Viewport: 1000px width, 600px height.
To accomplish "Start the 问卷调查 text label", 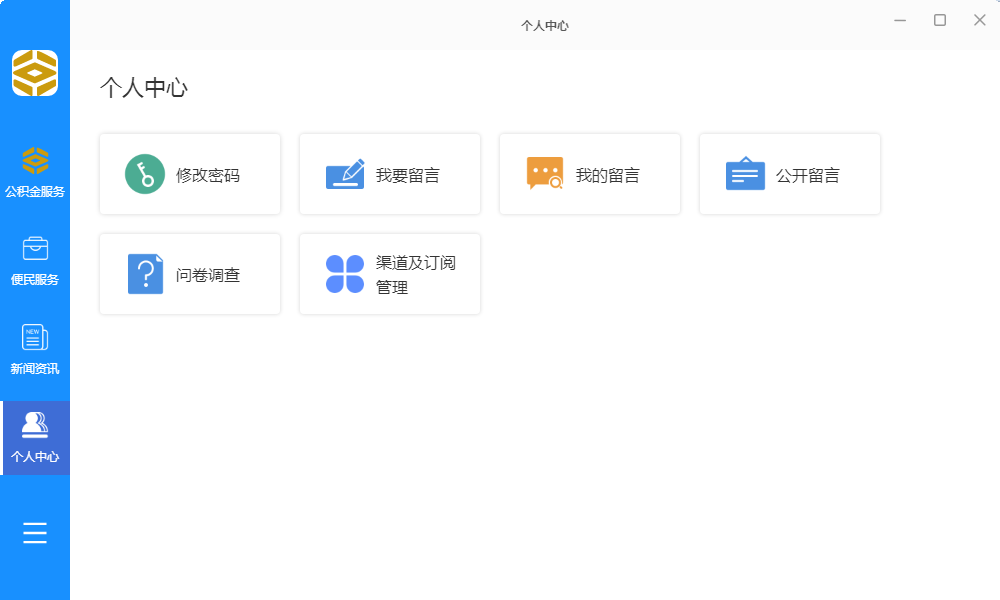I will point(208,275).
